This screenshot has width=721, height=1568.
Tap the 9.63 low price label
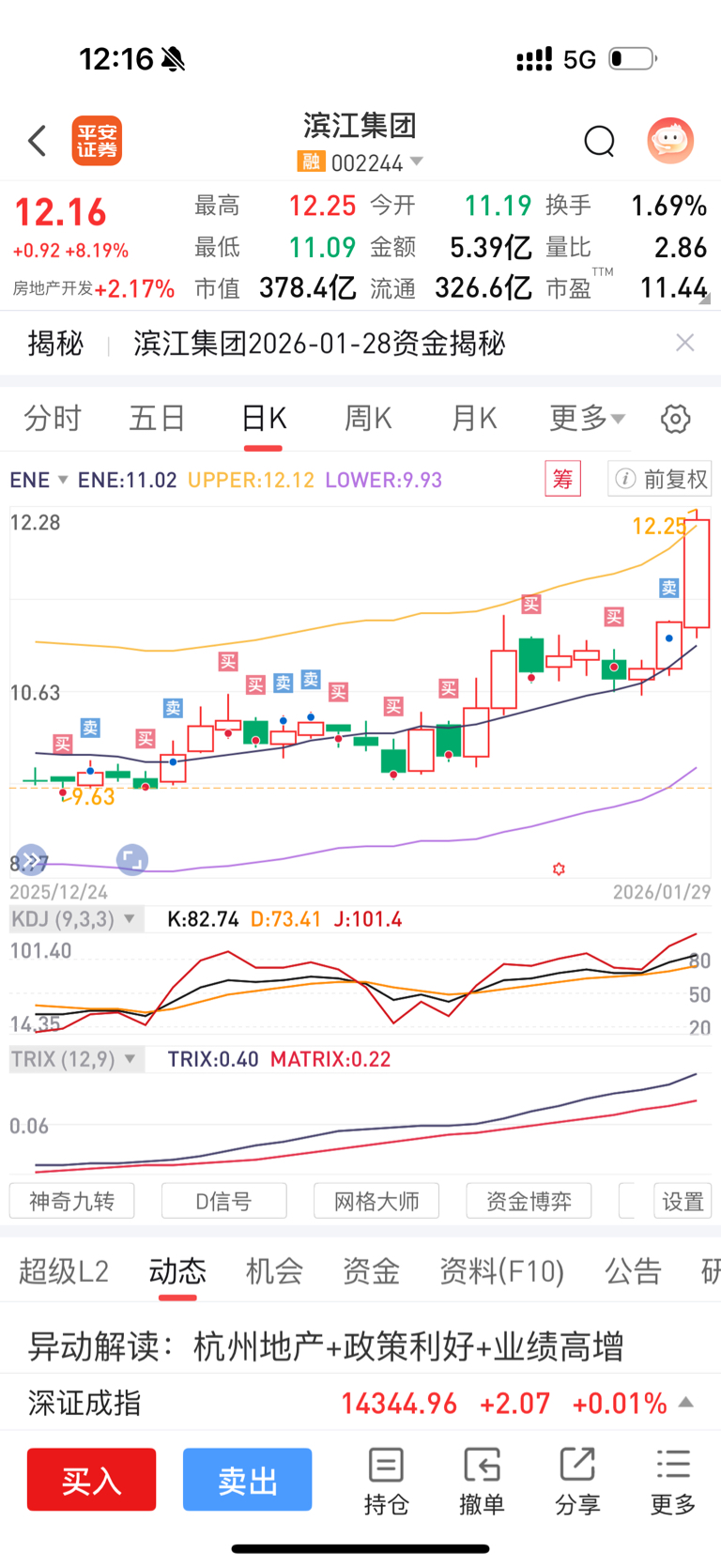coord(93,797)
